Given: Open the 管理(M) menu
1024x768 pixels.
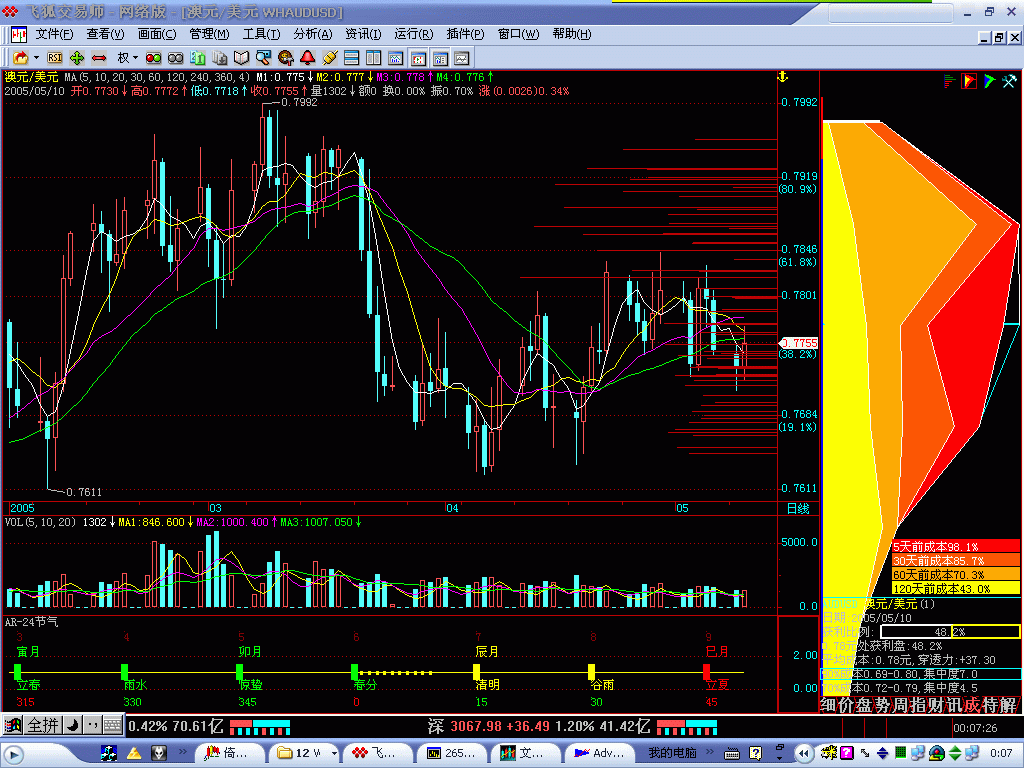Looking at the screenshot, I should click(209, 34).
